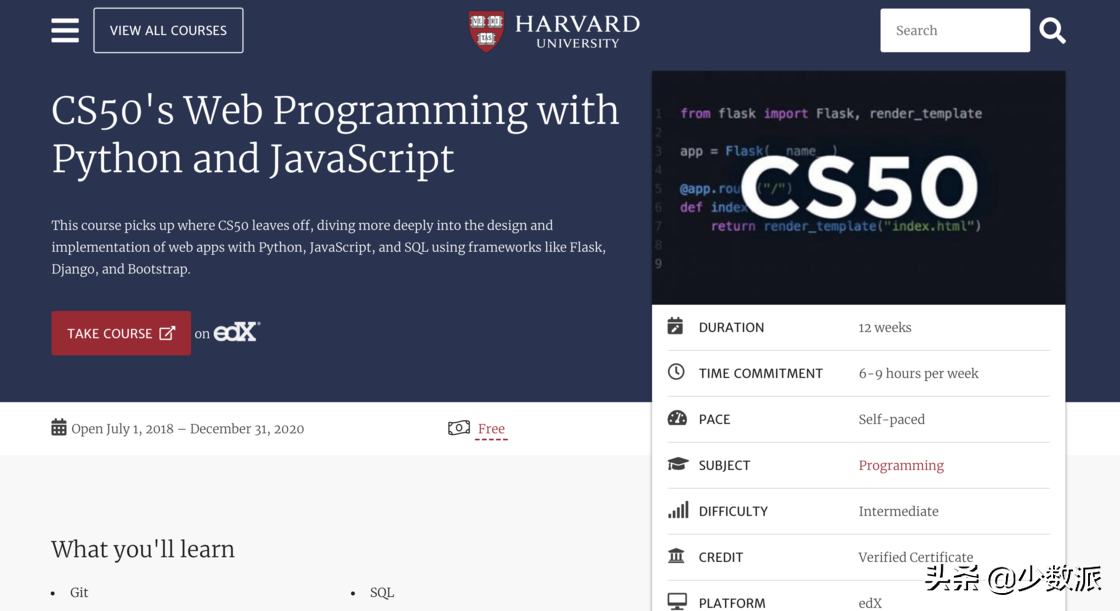
Task: Click the PLATFORM label
Action: coord(731,603)
